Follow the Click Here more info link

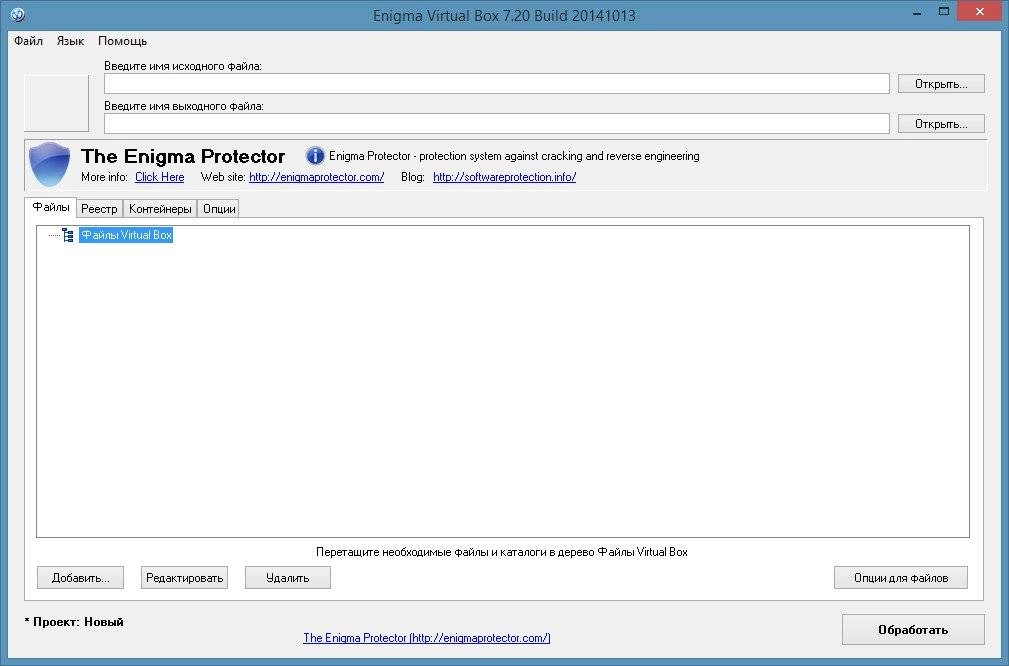160,177
